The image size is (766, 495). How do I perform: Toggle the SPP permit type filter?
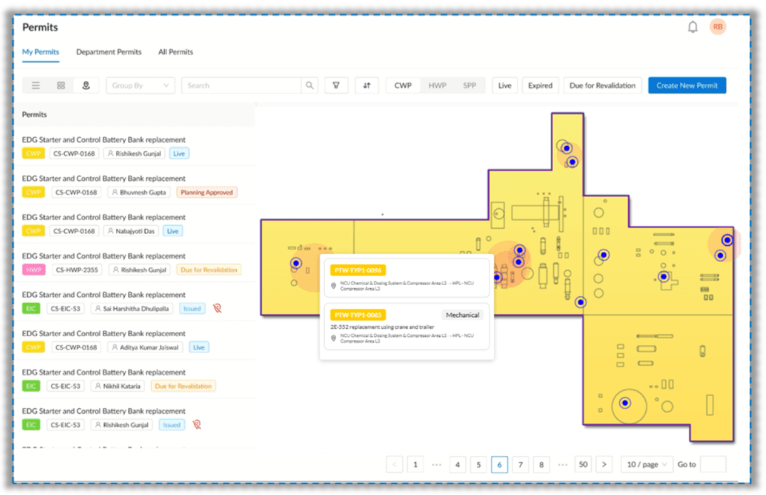click(469, 86)
